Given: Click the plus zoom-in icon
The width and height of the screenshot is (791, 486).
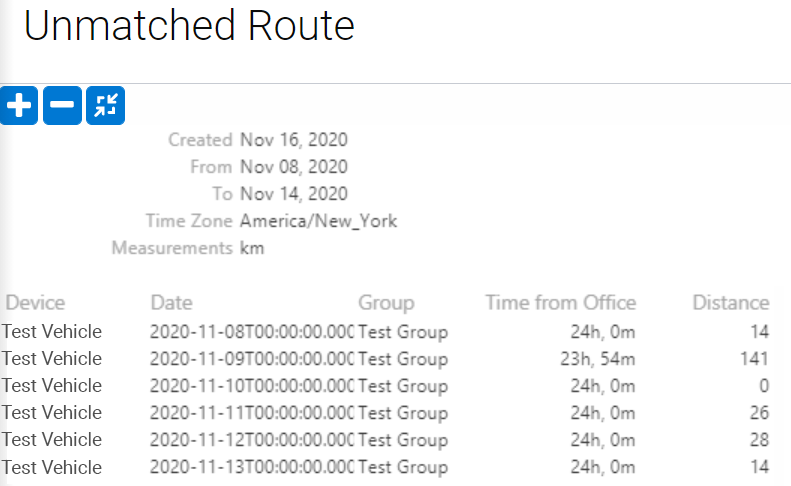Looking at the screenshot, I should [19, 105].
